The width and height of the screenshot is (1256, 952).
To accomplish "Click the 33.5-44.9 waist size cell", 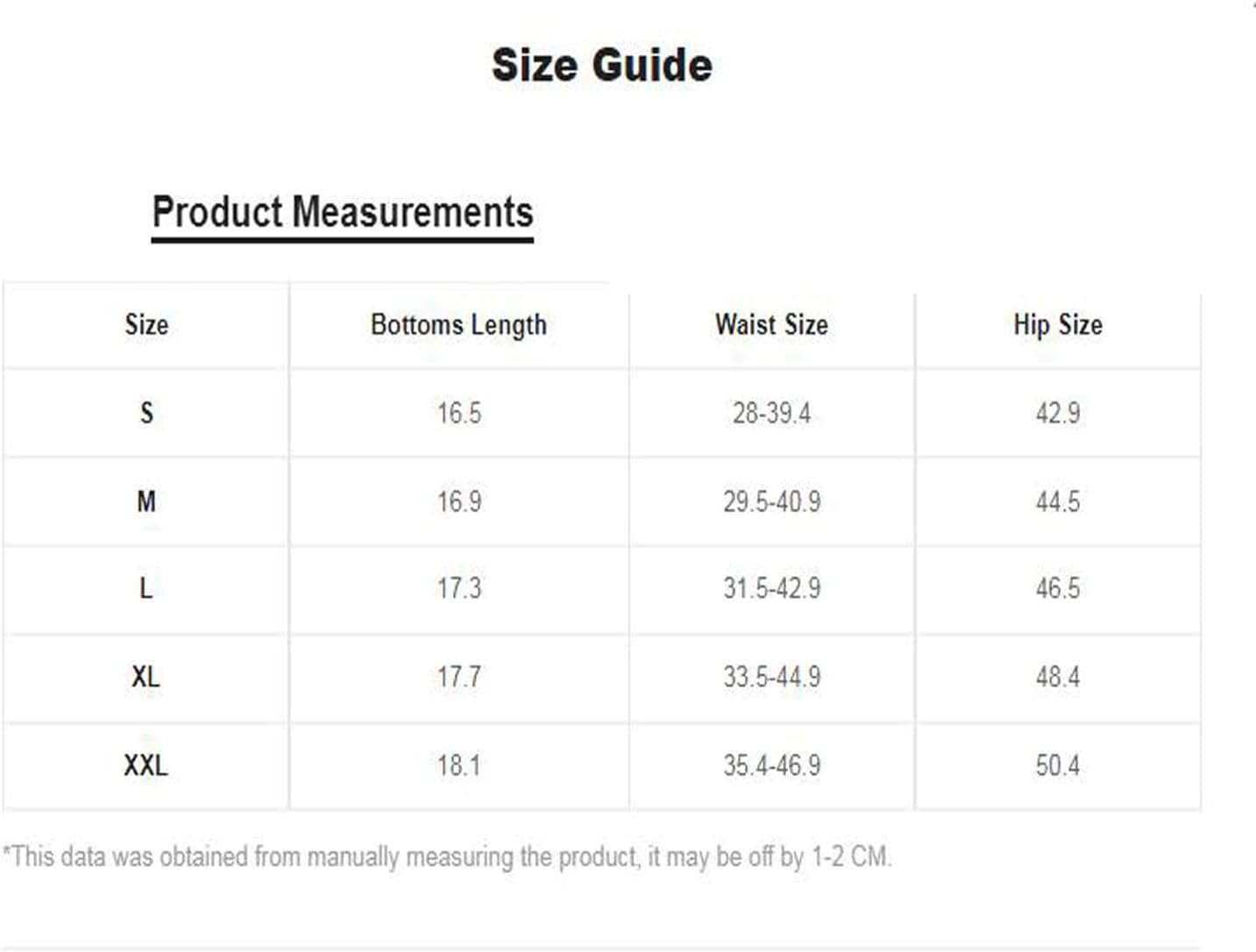I will [771, 677].
